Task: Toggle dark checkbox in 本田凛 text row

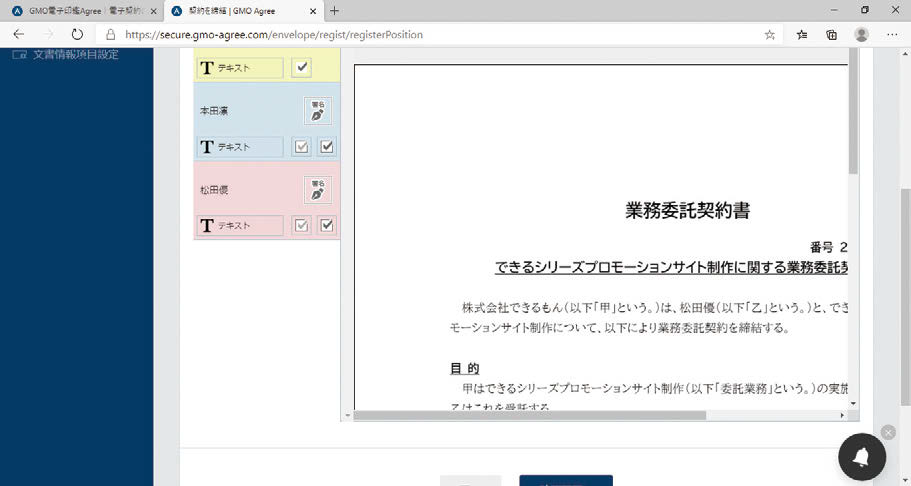Action: [327, 146]
